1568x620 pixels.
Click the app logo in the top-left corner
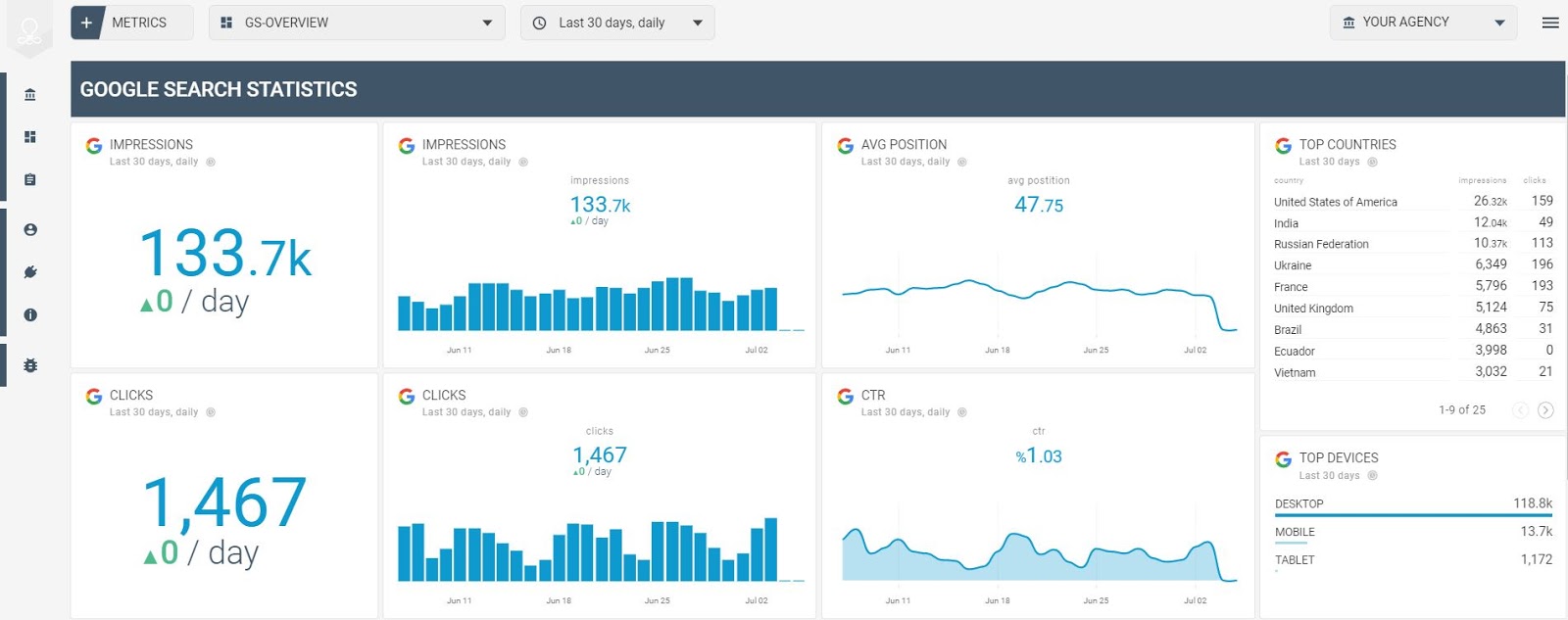click(x=29, y=29)
